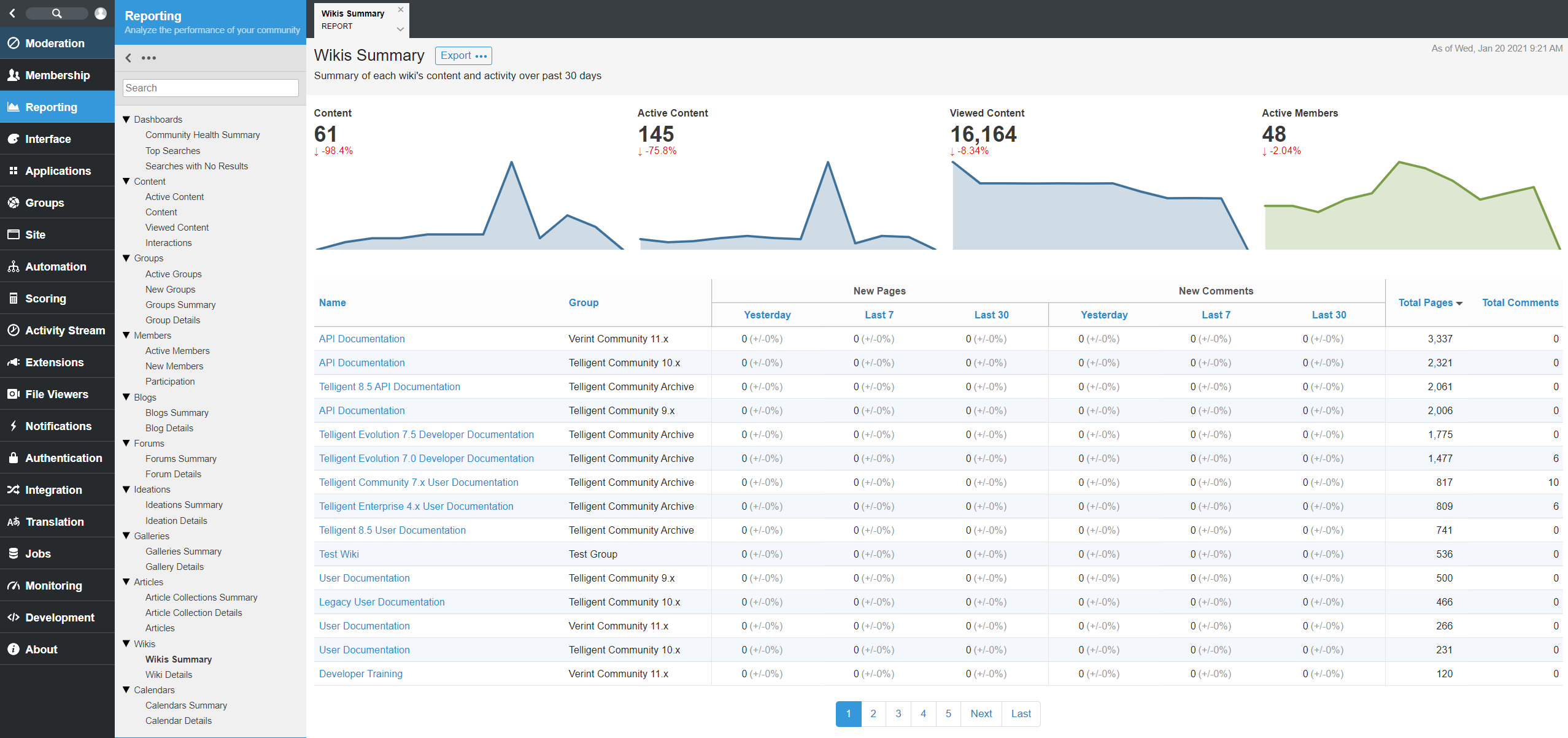The image size is (1568, 738).
Task: Click the Automation hierarchy icon
Action: (13, 266)
